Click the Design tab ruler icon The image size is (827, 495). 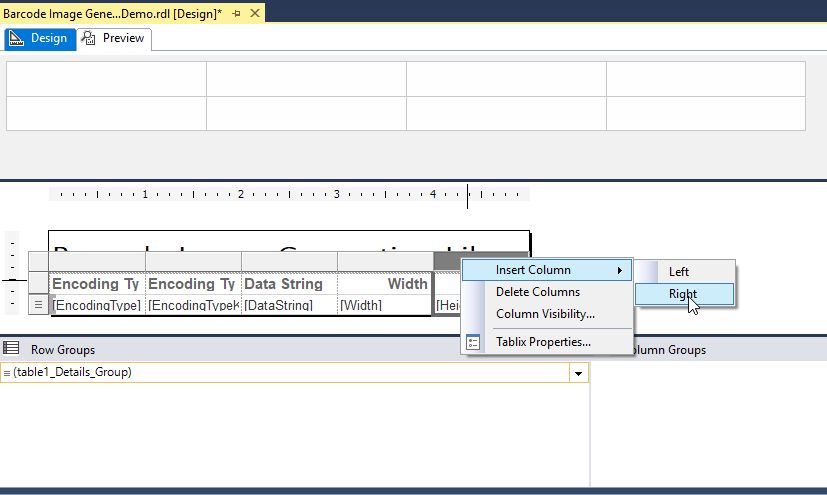point(16,38)
